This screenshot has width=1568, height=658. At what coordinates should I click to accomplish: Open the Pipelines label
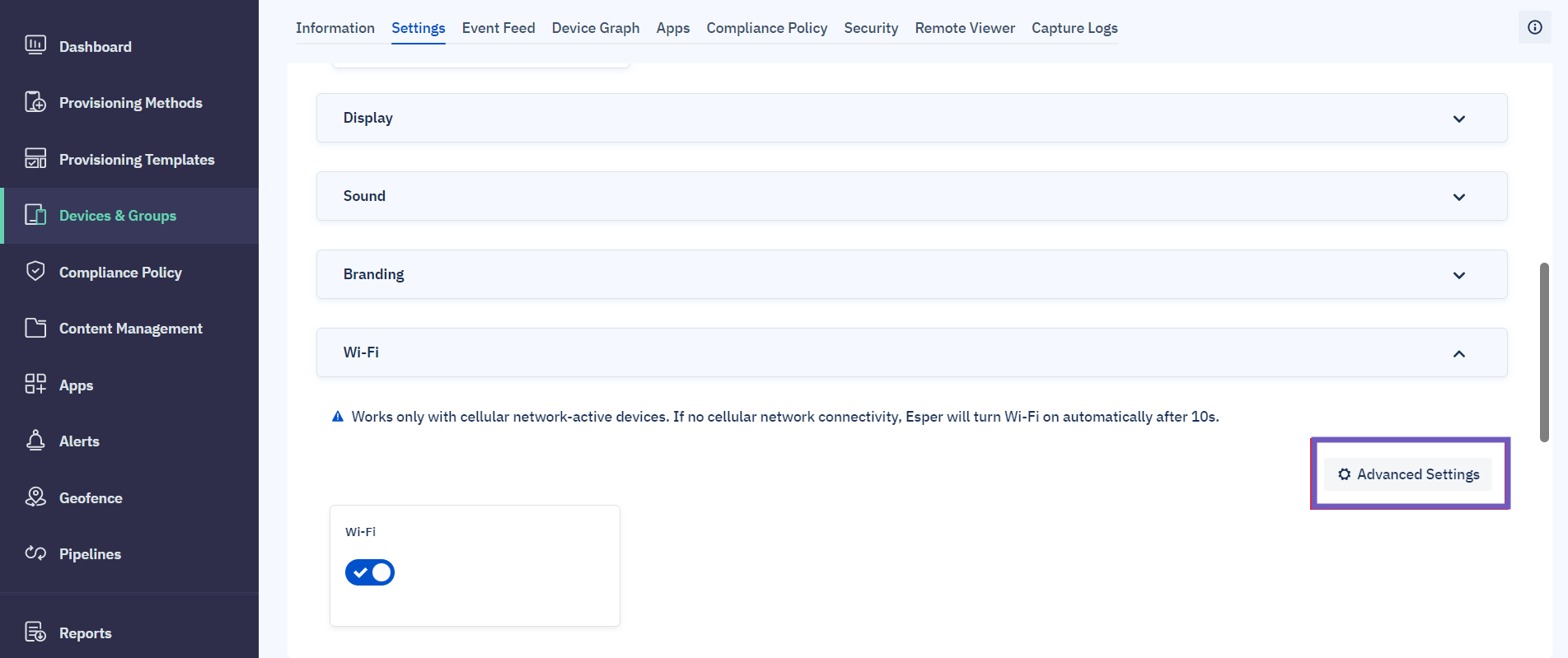90,554
